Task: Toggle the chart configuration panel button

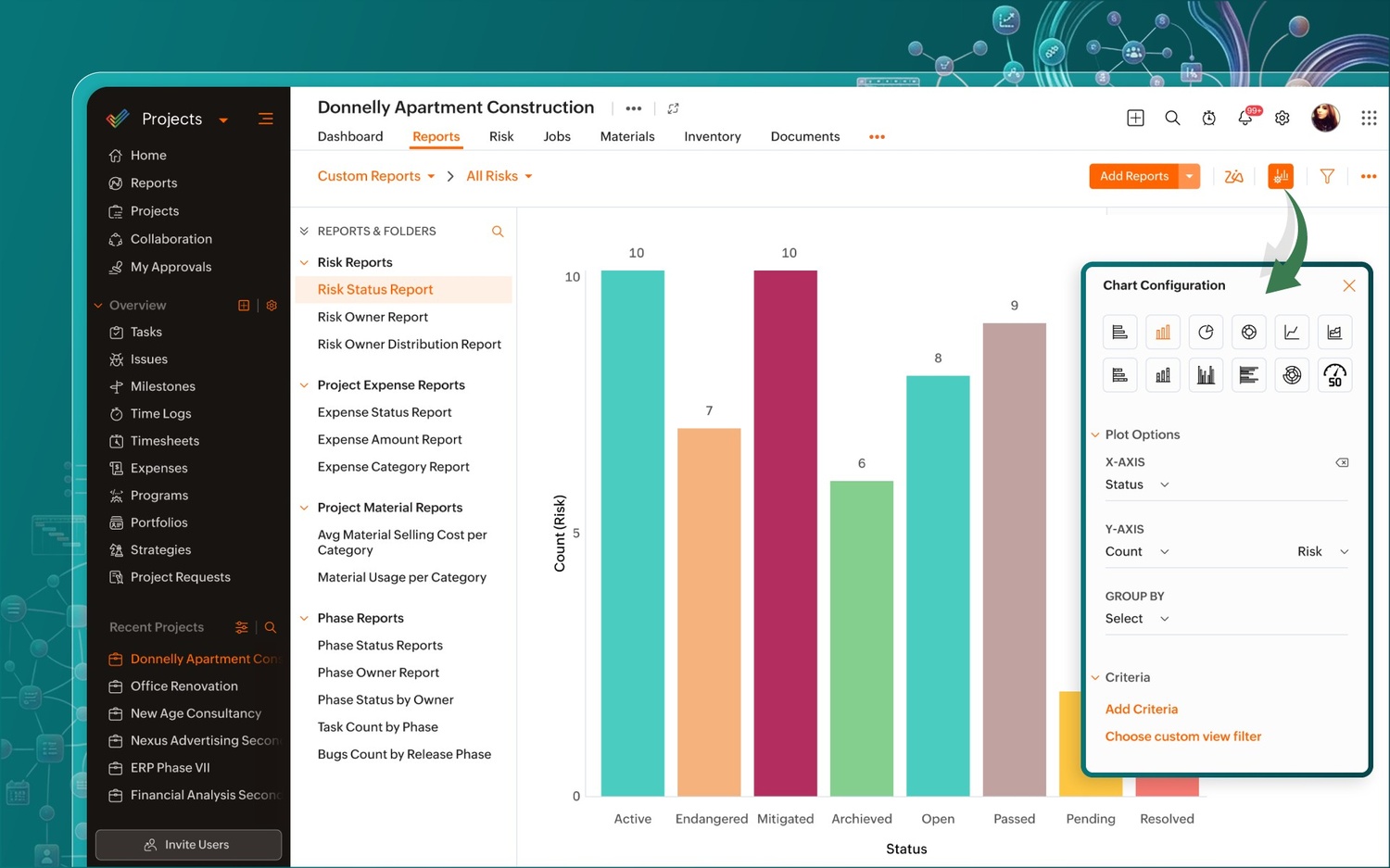Action: [x=1281, y=176]
